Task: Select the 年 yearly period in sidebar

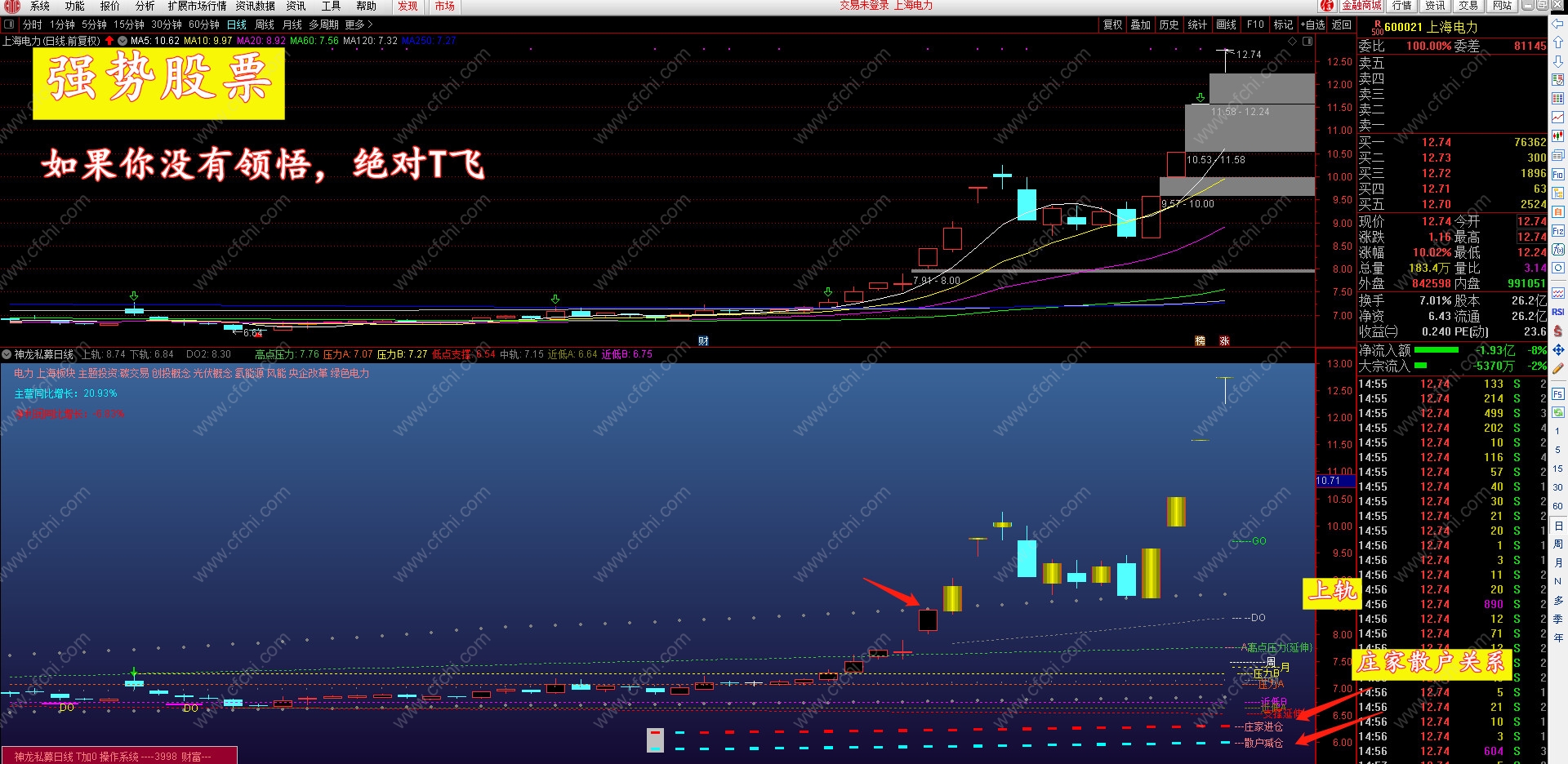Action: click(1558, 637)
